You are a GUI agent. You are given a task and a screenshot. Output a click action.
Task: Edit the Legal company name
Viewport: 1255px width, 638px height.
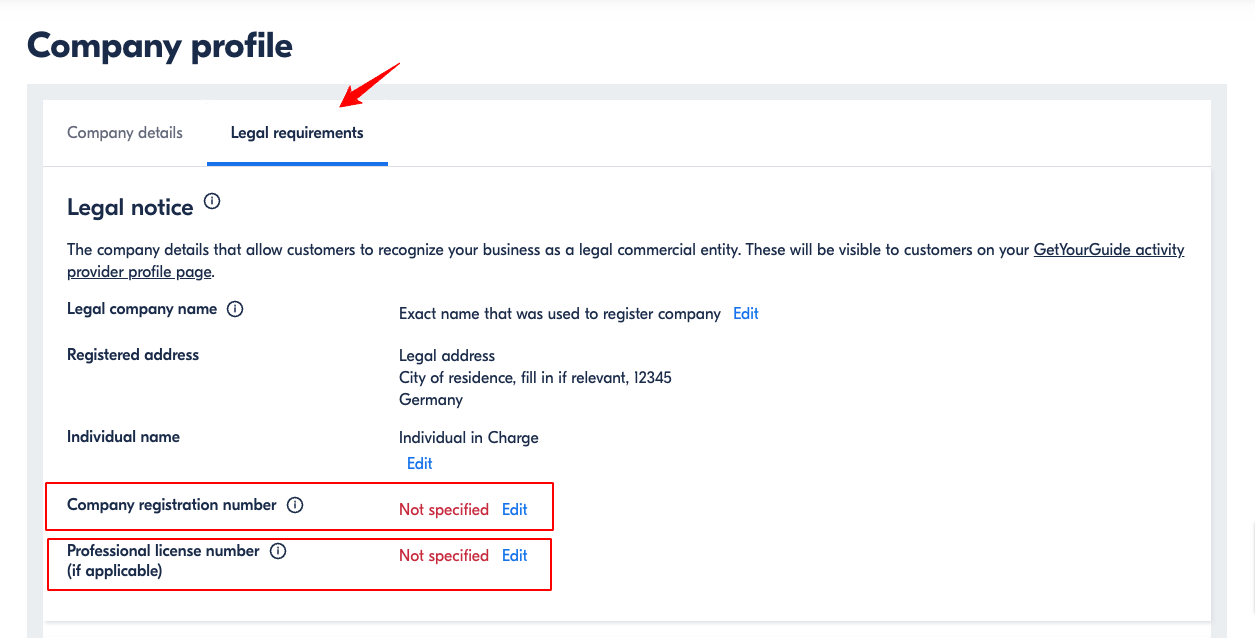click(746, 314)
